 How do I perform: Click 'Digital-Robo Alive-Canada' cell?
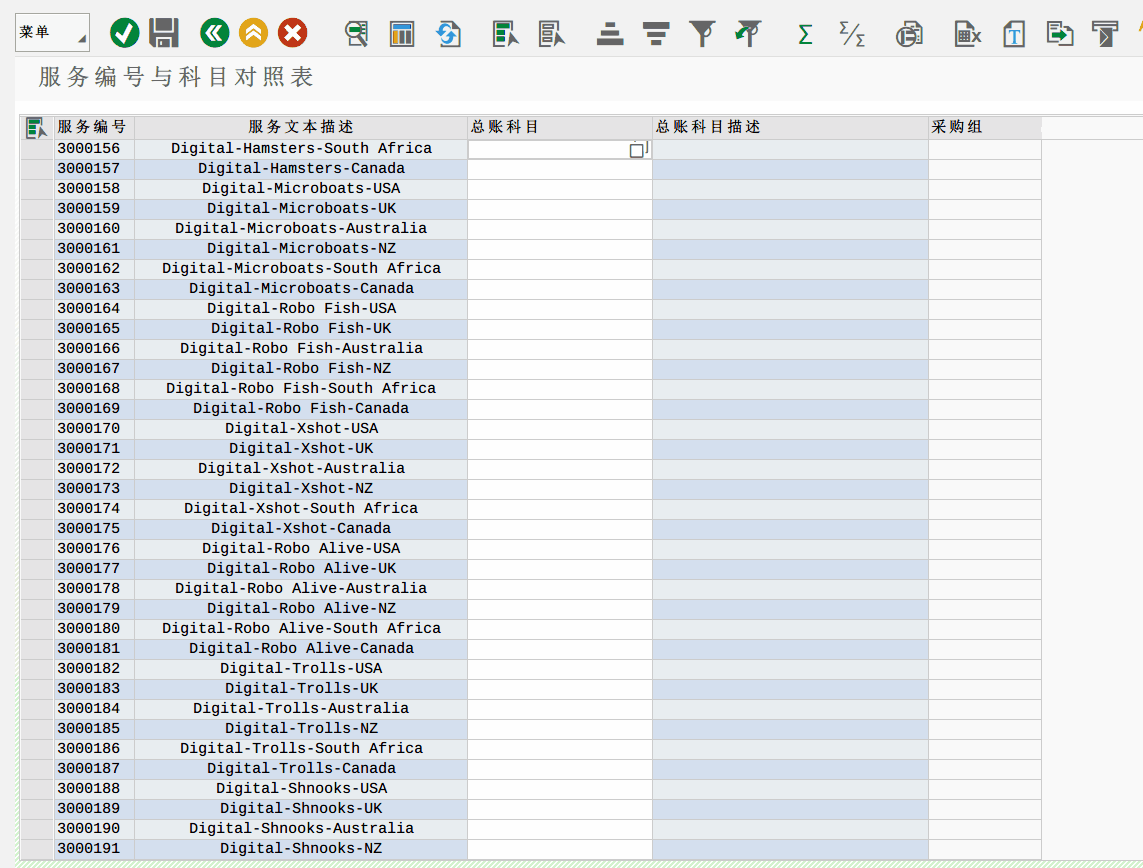tap(301, 649)
